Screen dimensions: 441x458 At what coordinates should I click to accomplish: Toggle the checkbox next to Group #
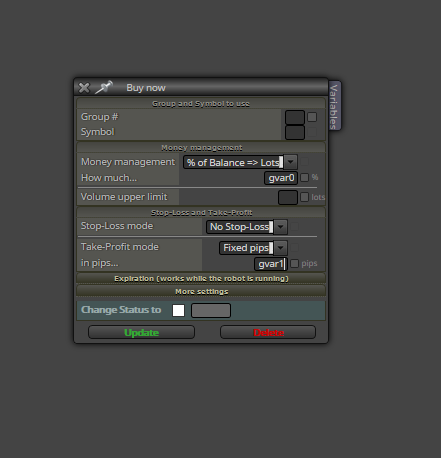(312, 117)
